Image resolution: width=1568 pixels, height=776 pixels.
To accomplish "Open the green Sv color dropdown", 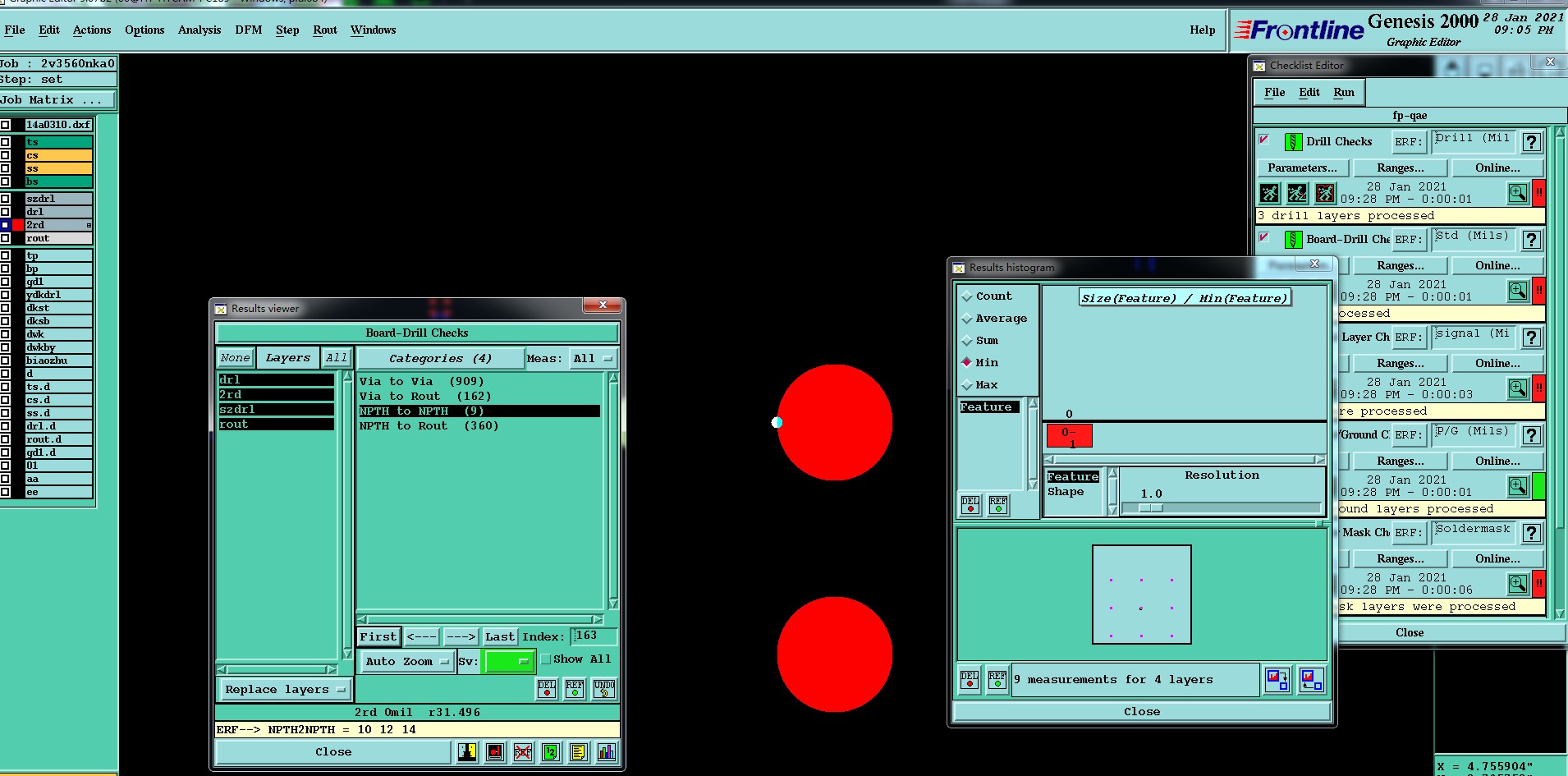I will pos(510,662).
